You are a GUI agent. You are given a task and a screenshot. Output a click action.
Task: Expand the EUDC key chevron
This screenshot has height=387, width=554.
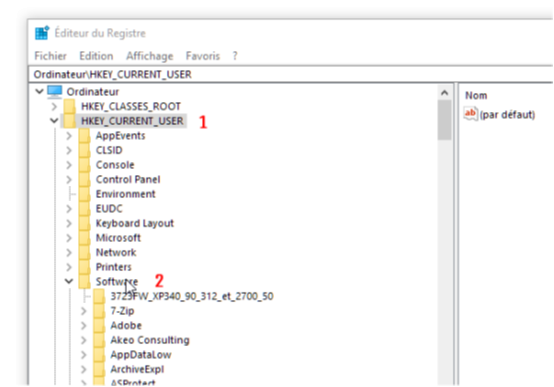pos(69,209)
